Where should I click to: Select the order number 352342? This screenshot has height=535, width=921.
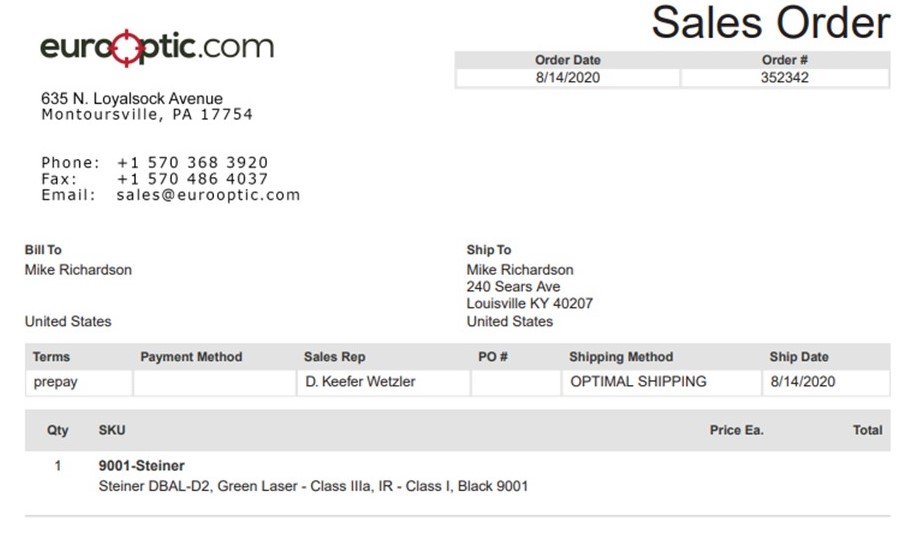coord(785,77)
